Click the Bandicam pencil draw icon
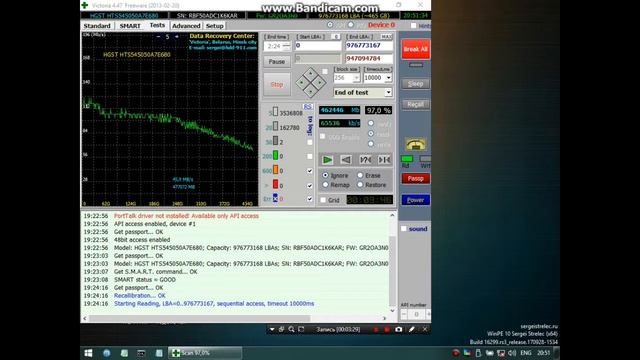Image resolution: width=640 pixels, height=360 pixels. point(412,329)
